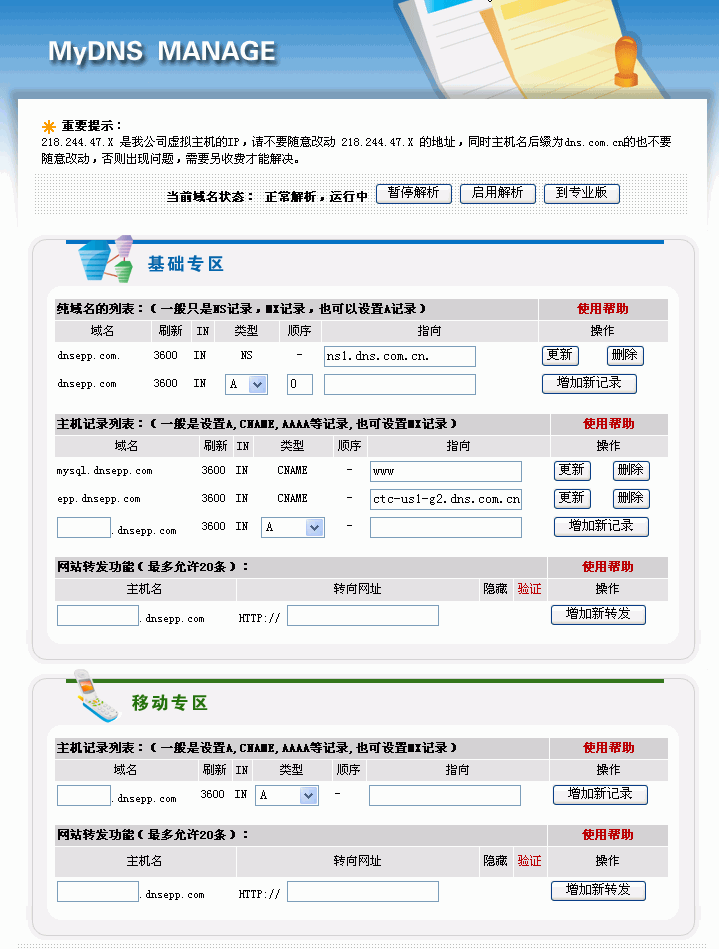Add new record in pure domain list
Viewport: 719px width, 949px height.
tap(589, 383)
